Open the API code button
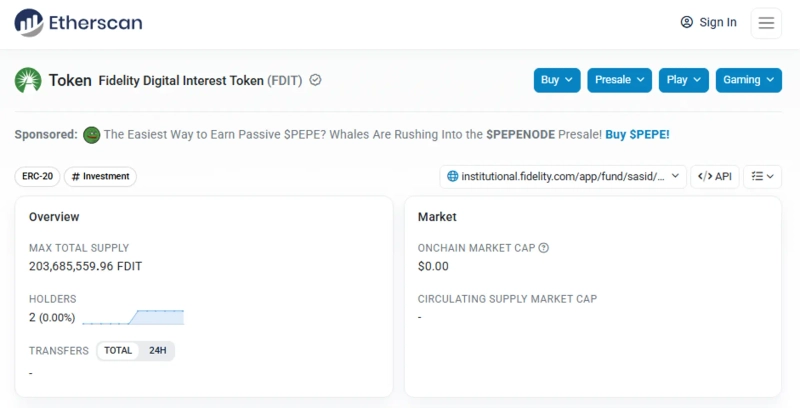The height and width of the screenshot is (408, 800). click(715, 177)
